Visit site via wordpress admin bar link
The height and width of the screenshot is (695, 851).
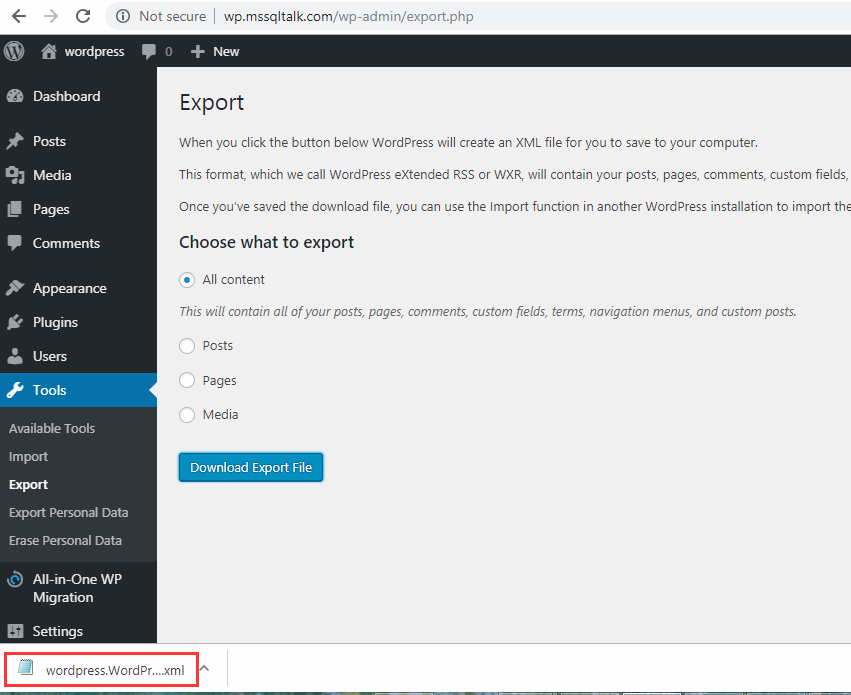point(94,52)
